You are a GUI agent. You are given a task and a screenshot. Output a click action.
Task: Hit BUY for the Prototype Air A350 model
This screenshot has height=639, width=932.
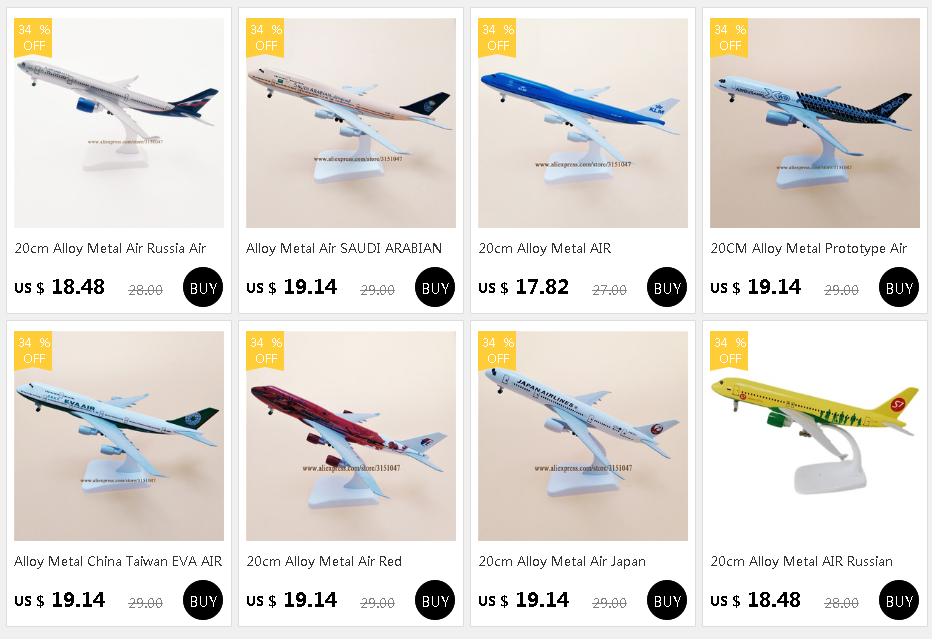click(899, 288)
